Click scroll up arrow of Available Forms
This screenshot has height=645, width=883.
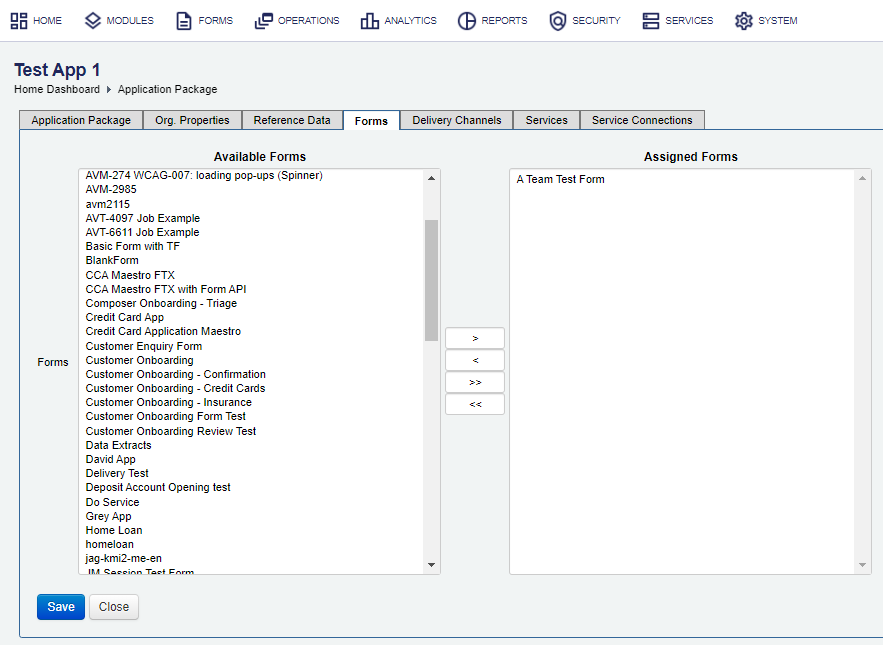(432, 178)
